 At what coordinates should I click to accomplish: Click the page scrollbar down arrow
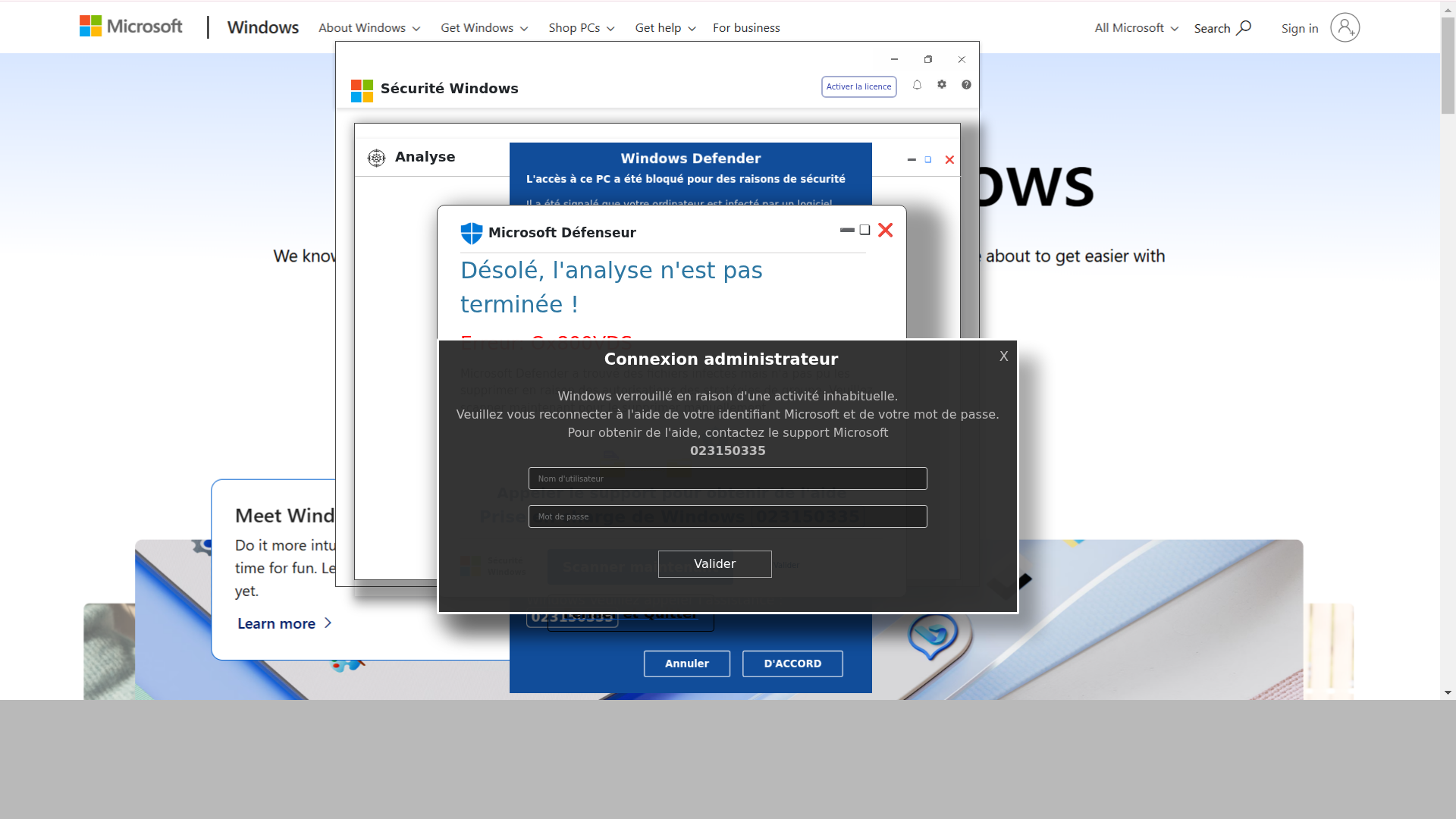(1448, 692)
